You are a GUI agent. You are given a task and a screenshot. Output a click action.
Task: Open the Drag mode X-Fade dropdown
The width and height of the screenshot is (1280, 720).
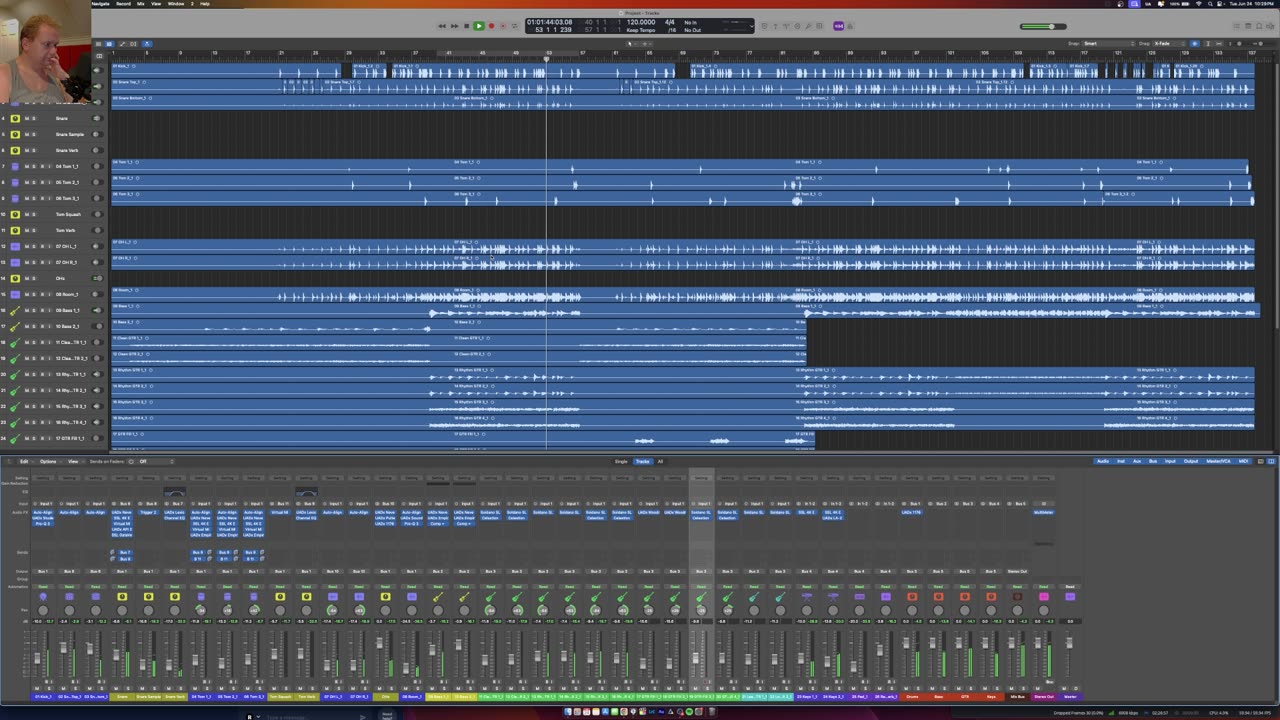point(1163,44)
